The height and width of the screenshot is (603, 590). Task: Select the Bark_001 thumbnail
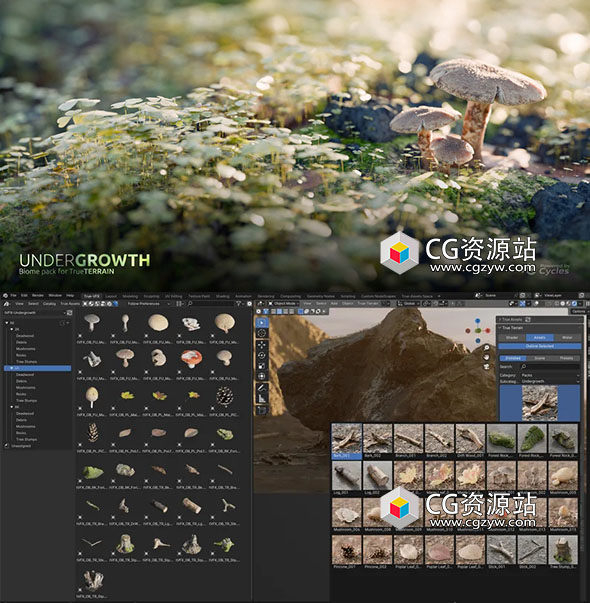[347, 441]
